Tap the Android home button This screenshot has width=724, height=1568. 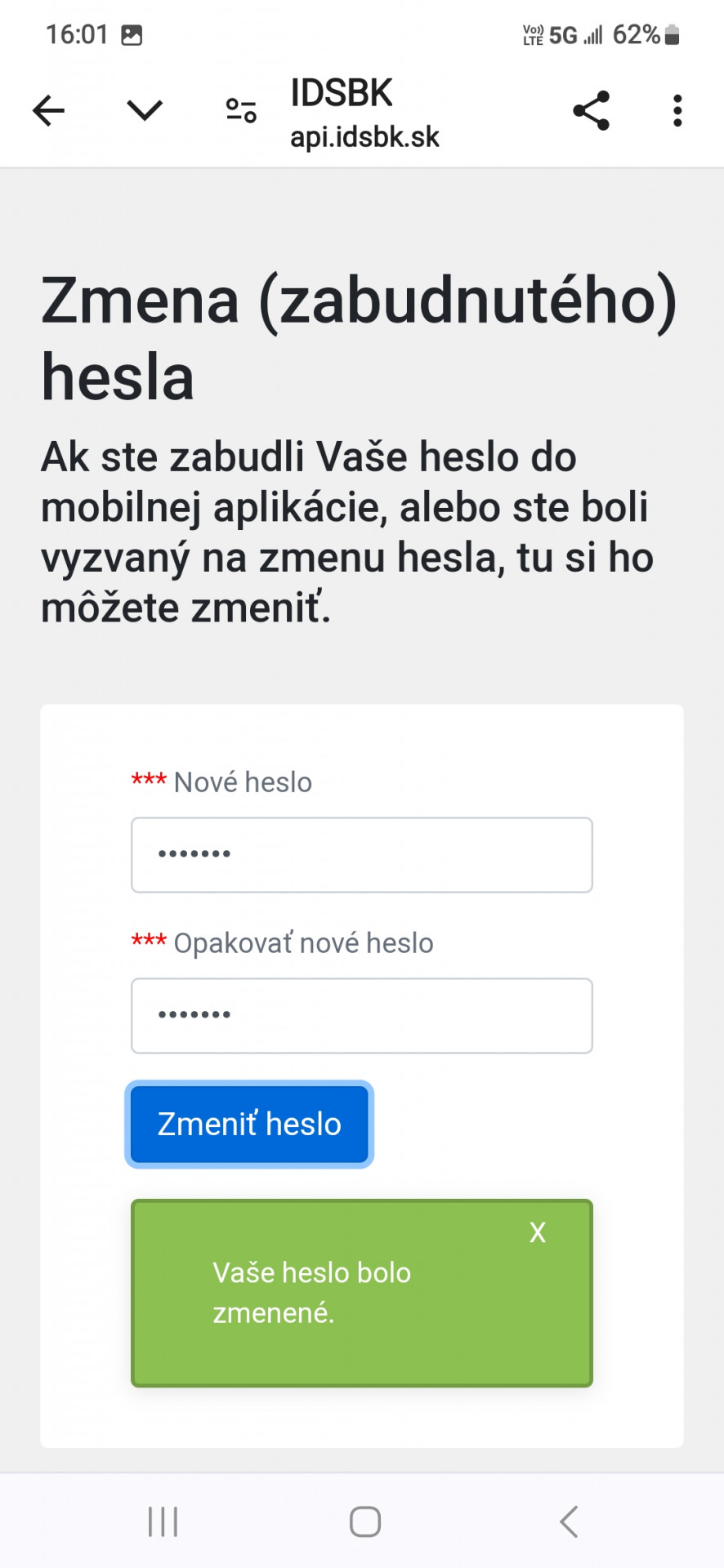tap(364, 1521)
